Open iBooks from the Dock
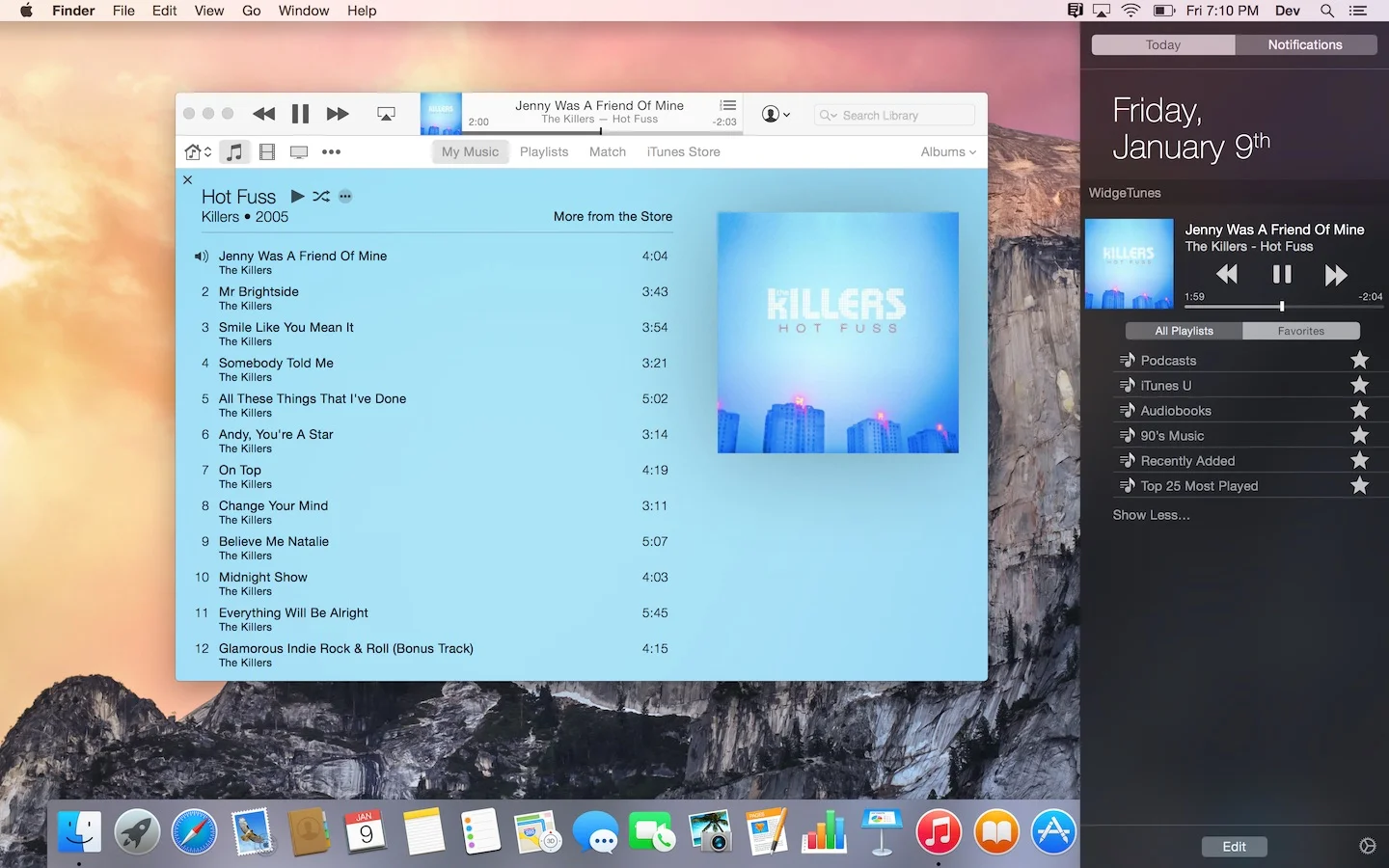This screenshot has height=868, width=1389. (x=996, y=831)
